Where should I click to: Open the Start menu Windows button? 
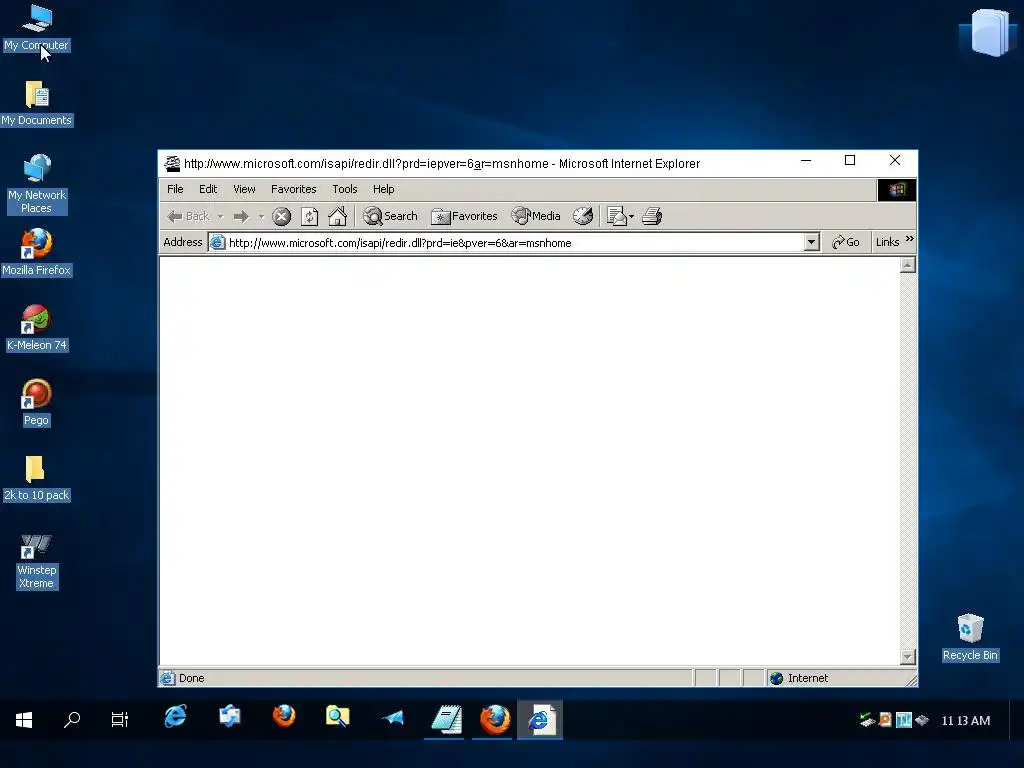click(24, 720)
